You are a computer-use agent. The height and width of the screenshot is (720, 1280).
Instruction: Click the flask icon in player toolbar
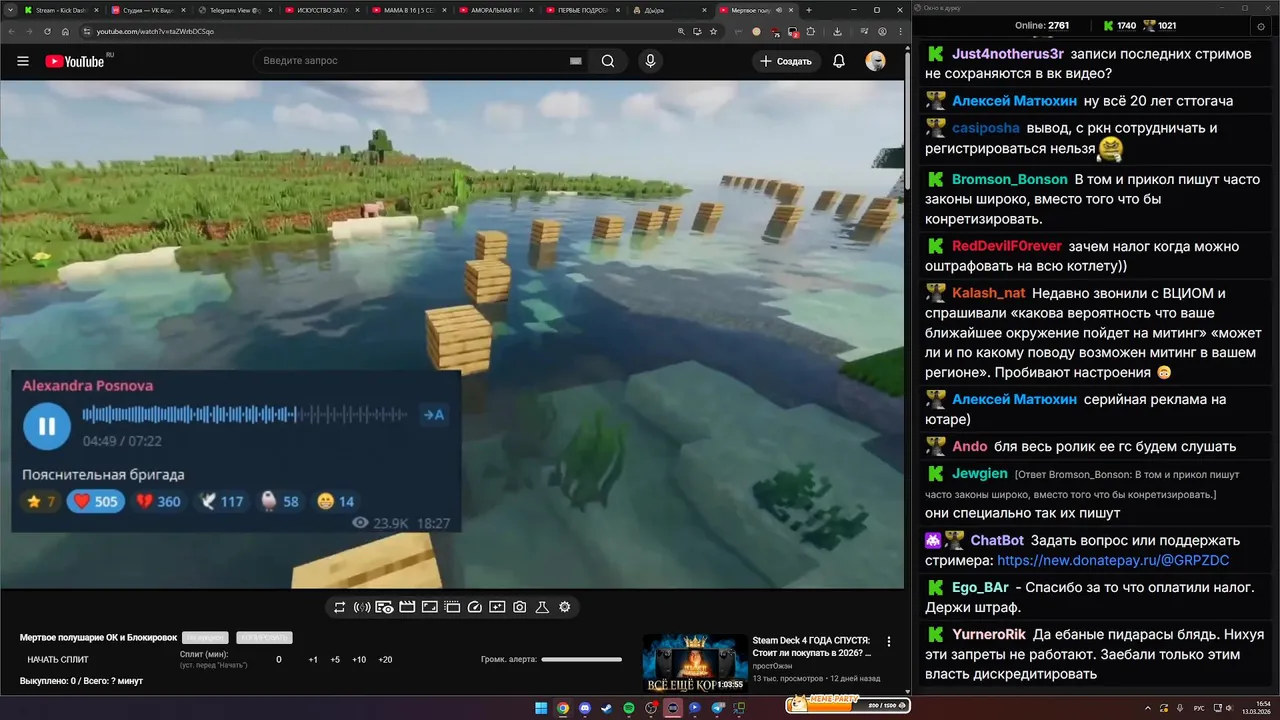click(x=542, y=607)
